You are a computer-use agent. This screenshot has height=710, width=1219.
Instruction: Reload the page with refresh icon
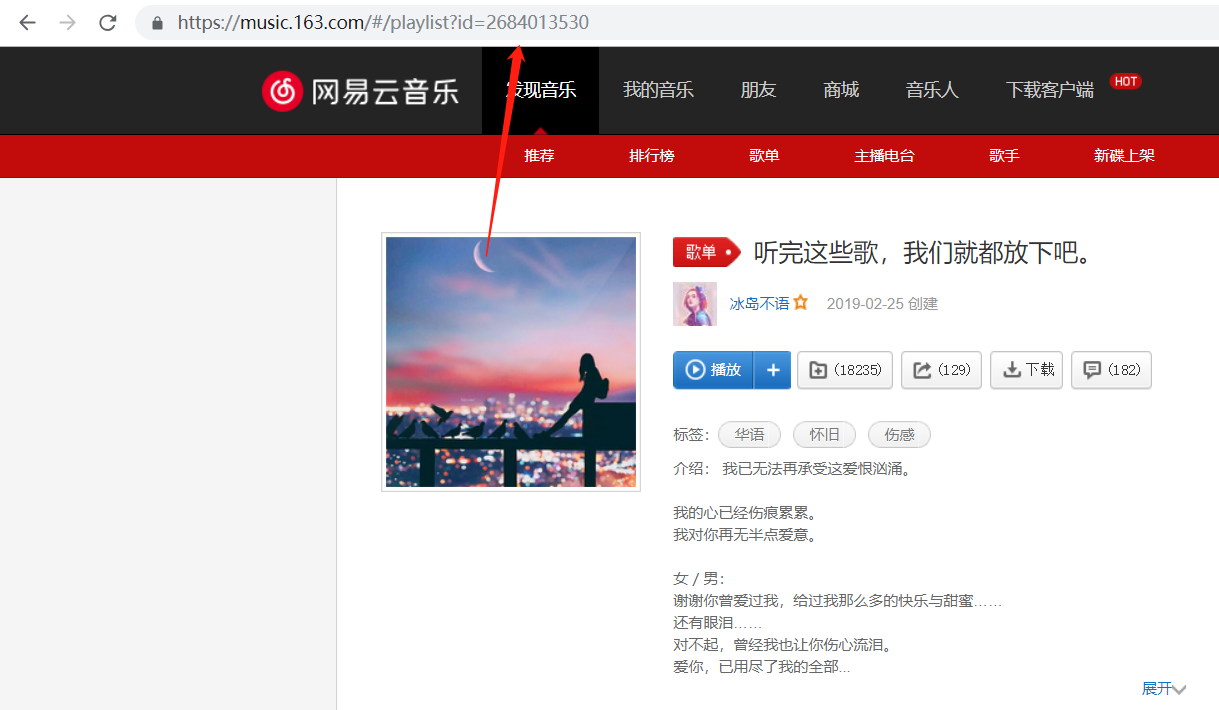click(x=108, y=22)
